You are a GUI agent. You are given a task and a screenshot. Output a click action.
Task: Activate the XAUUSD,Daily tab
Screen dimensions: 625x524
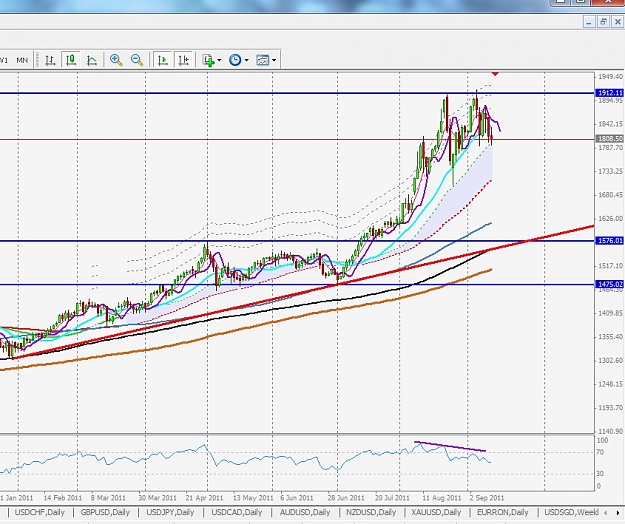pyautogui.click(x=436, y=512)
